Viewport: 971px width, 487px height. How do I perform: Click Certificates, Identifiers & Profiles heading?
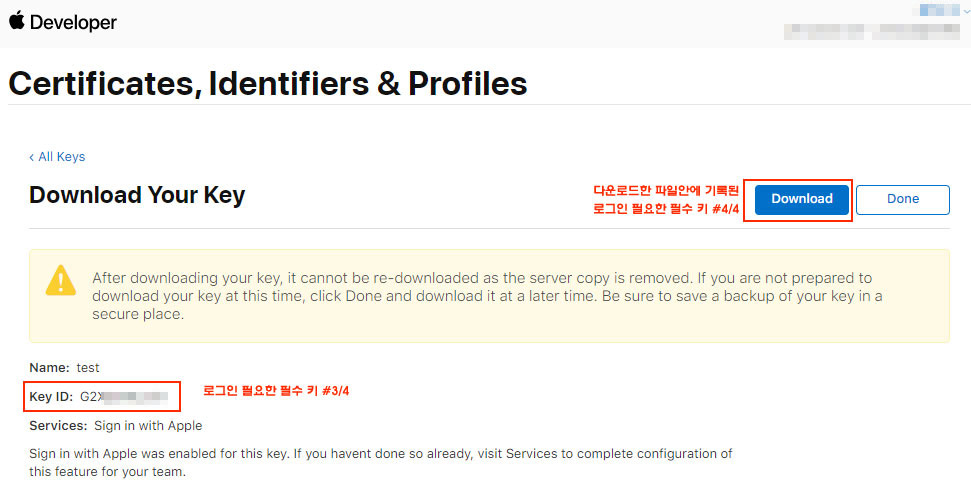tap(268, 84)
